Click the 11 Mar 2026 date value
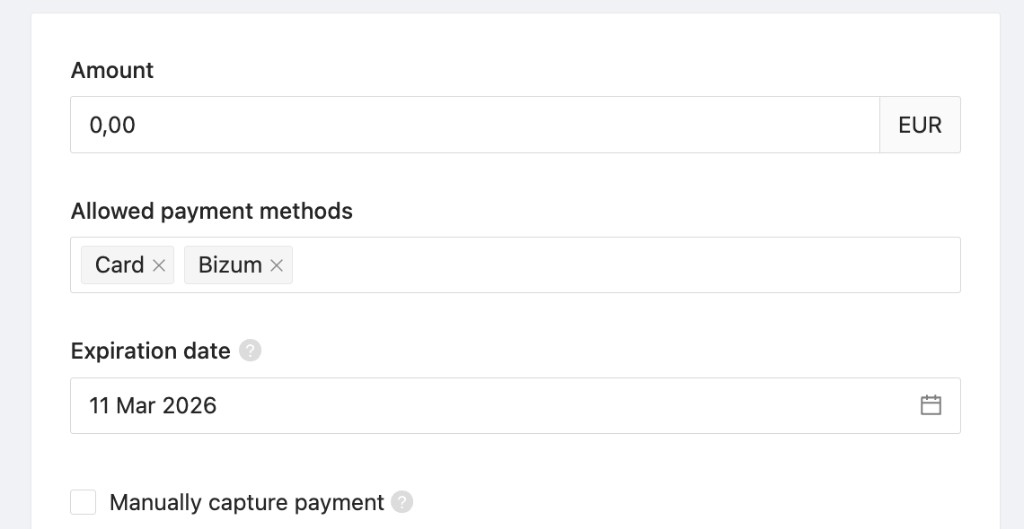 click(x=153, y=405)
